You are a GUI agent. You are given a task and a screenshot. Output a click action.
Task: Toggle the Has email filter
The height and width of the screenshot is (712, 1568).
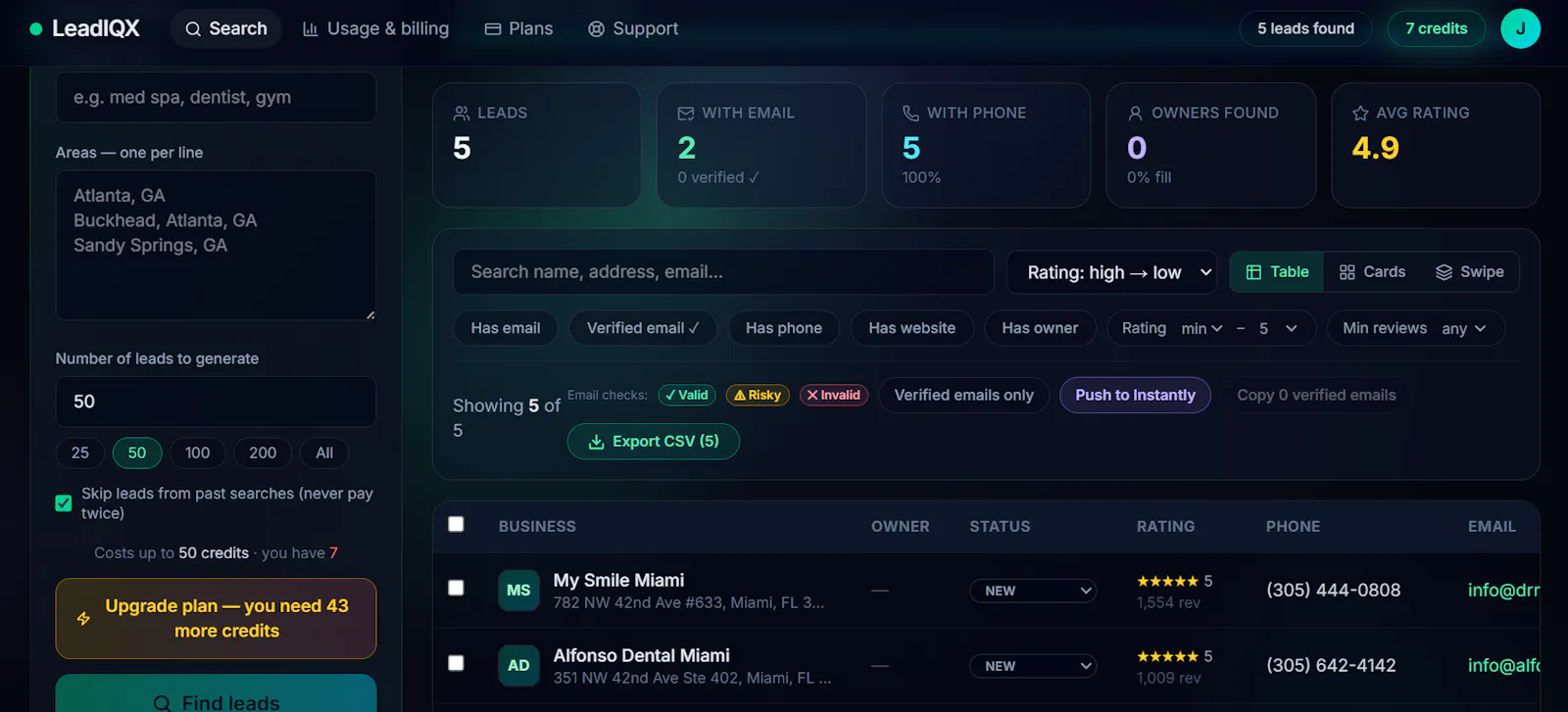click(506, 328)
